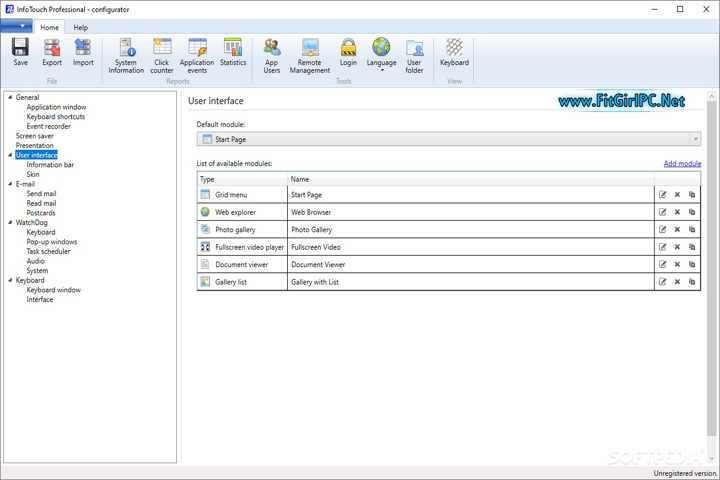Viewport: 720px width, 480px height.
Task: Launch Remote Management tool
Action: pos(310,53)
